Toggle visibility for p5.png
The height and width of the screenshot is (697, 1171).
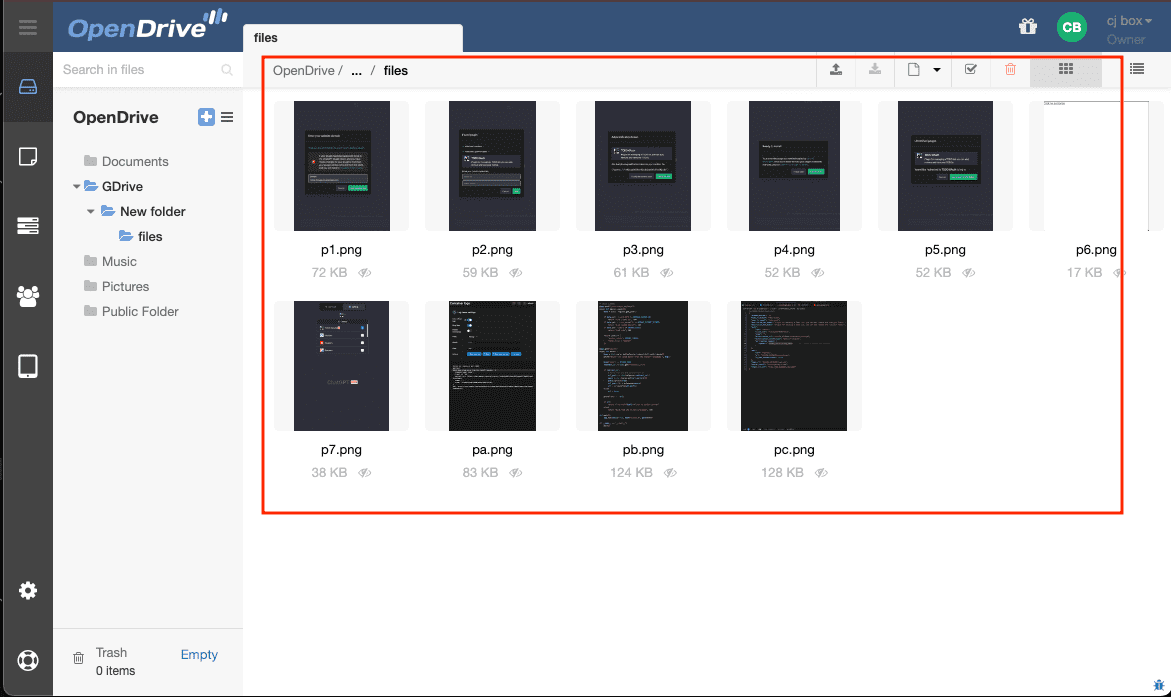(x=969, y=273)
